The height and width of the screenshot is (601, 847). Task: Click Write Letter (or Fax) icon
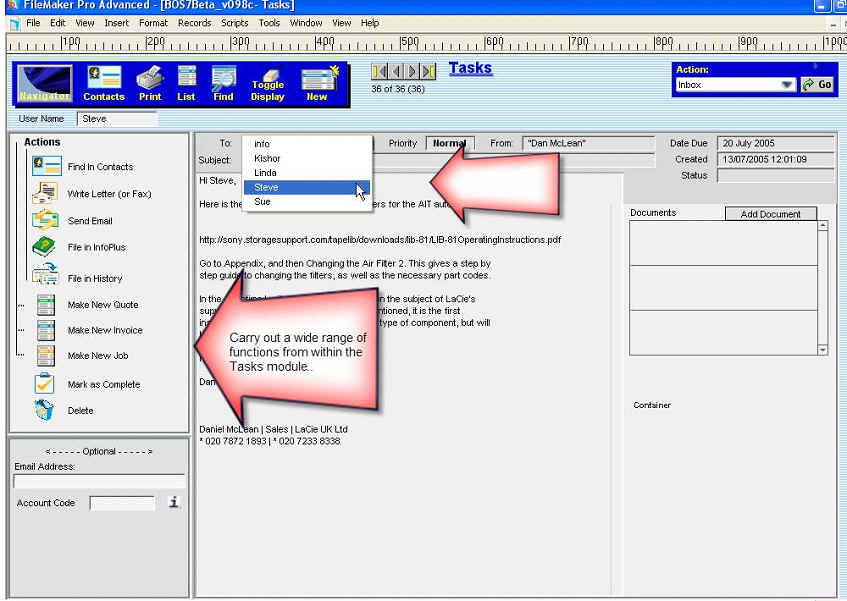(x=45, y=193)
